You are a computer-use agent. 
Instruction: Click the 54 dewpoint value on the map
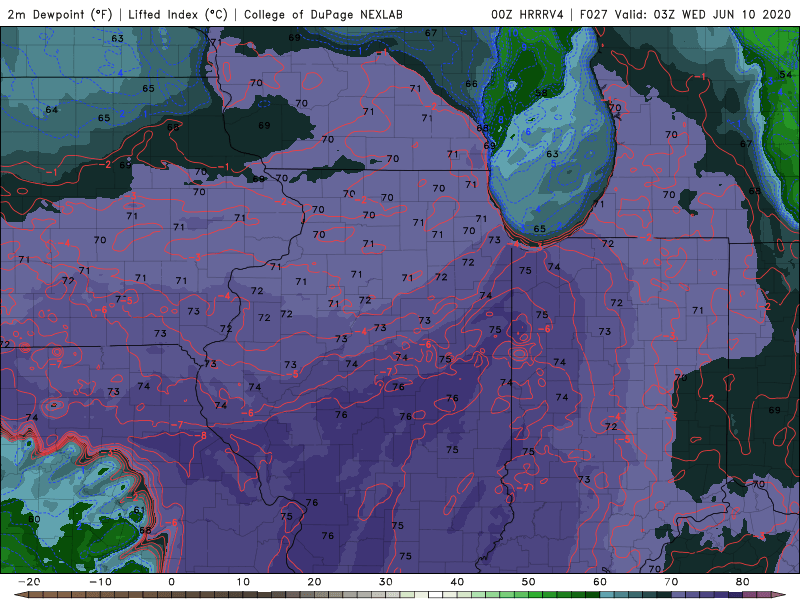[786, 75]
